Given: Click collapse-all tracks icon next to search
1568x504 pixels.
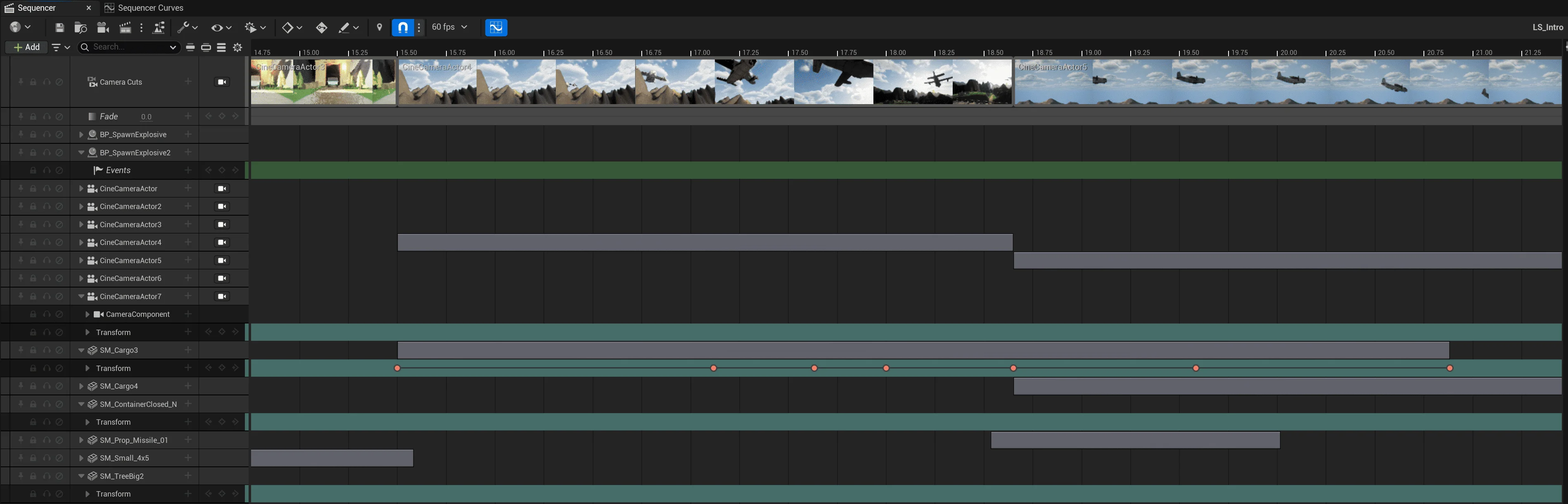Looking at the screenshot, I should [x=190, y=47].
